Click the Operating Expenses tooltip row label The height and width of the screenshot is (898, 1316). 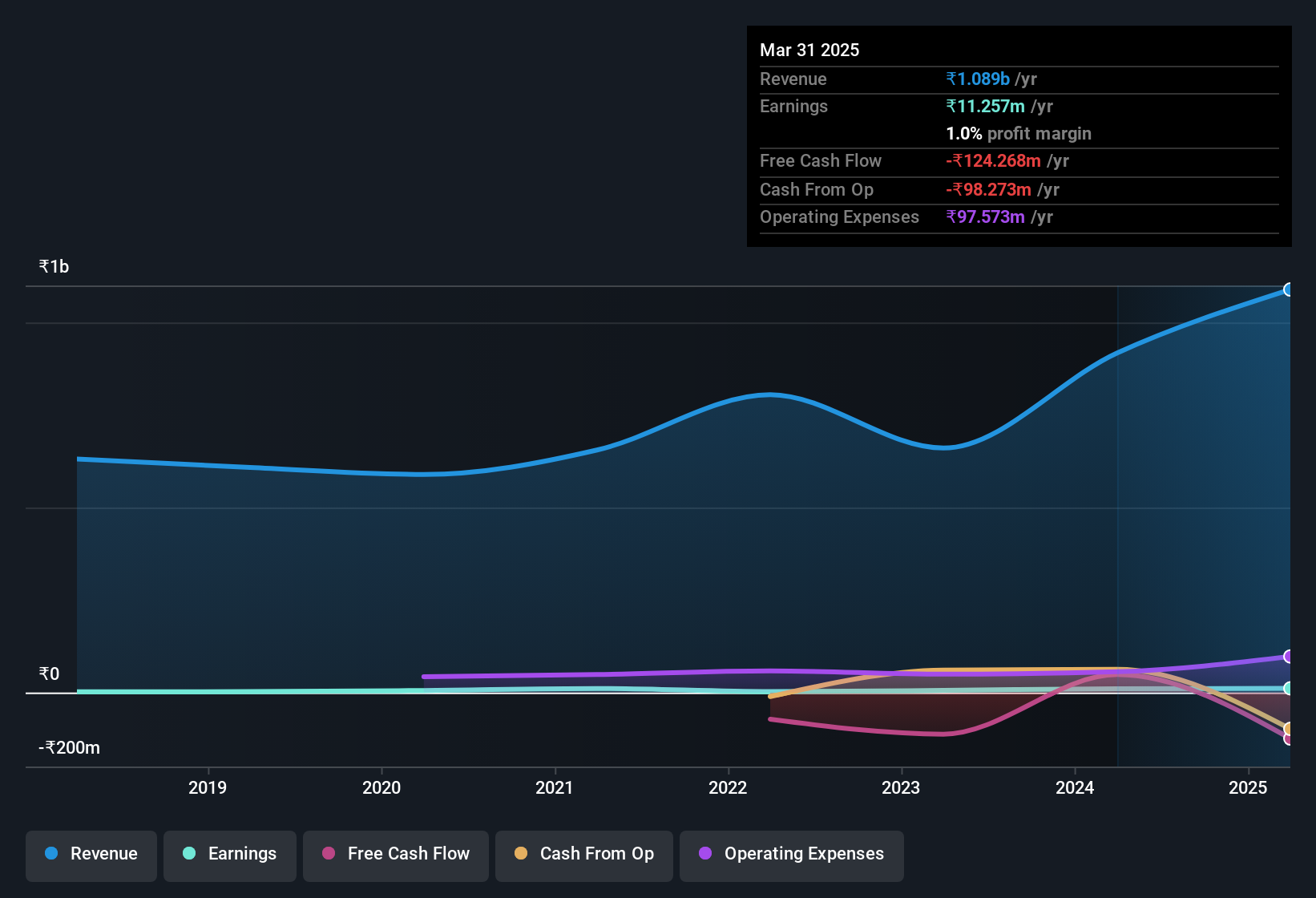839,216
